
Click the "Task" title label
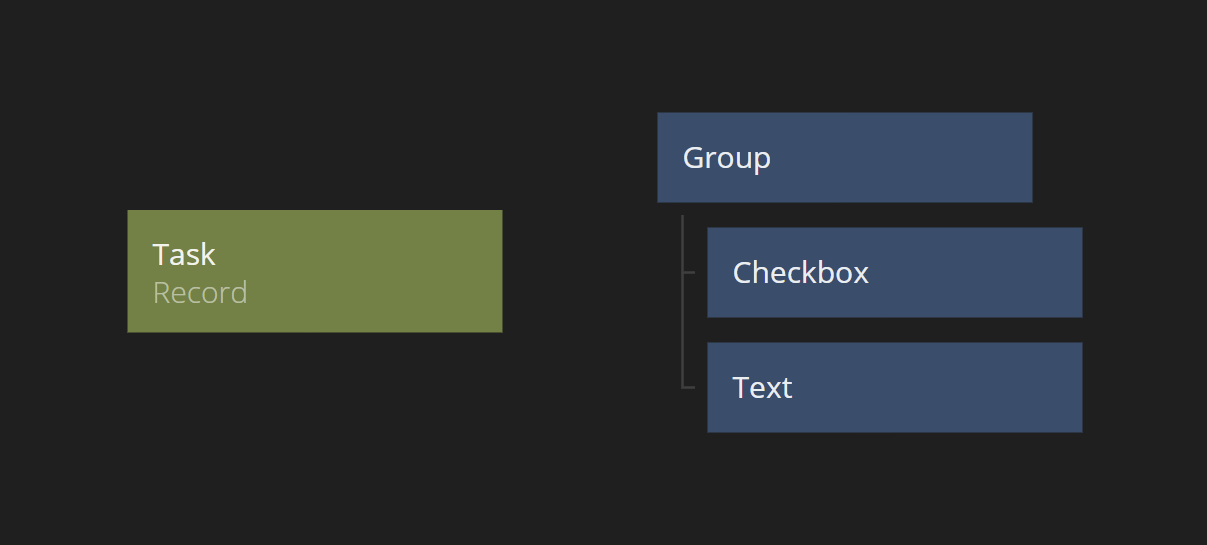tap(184, 254)
